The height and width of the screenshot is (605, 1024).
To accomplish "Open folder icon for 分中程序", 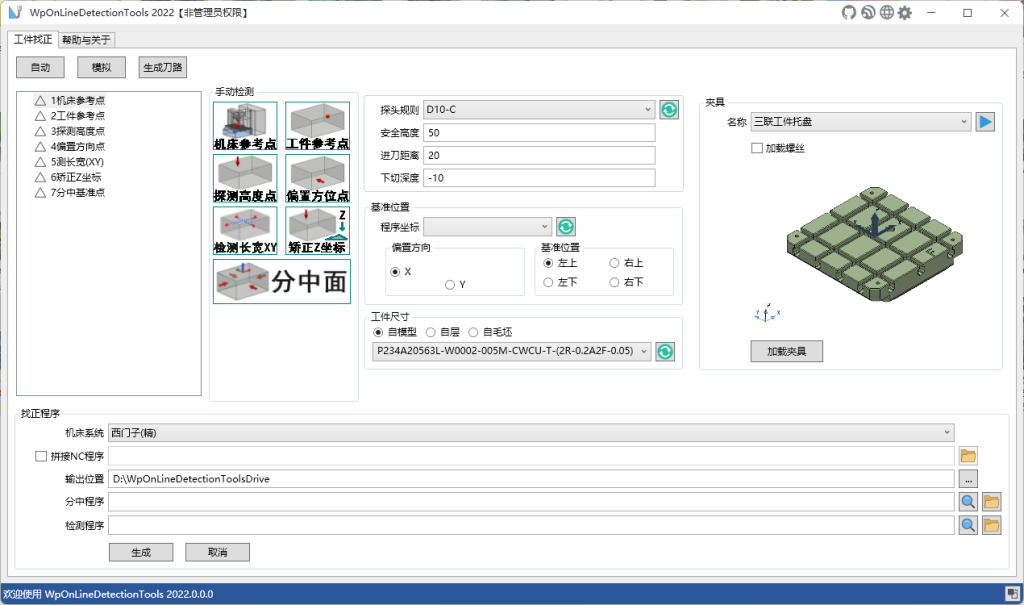I will [991, 502].
